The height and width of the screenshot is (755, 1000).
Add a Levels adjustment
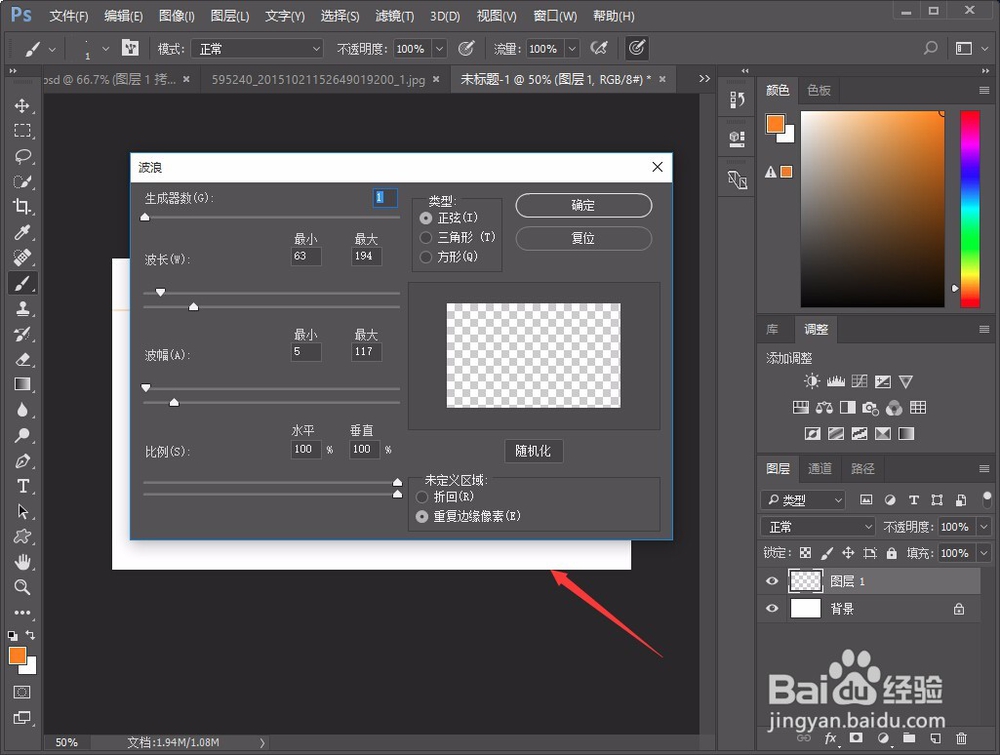(835, 381)
